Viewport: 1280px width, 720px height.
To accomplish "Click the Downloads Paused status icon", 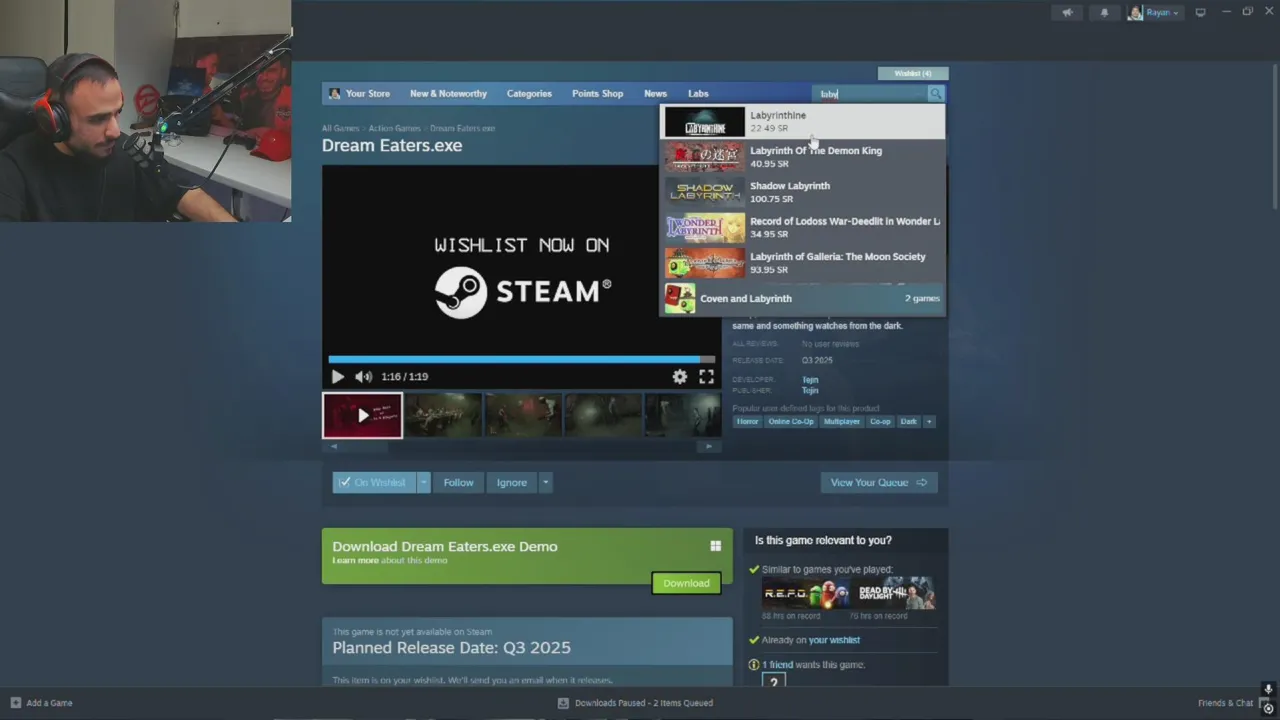I will tap(563, 703).
